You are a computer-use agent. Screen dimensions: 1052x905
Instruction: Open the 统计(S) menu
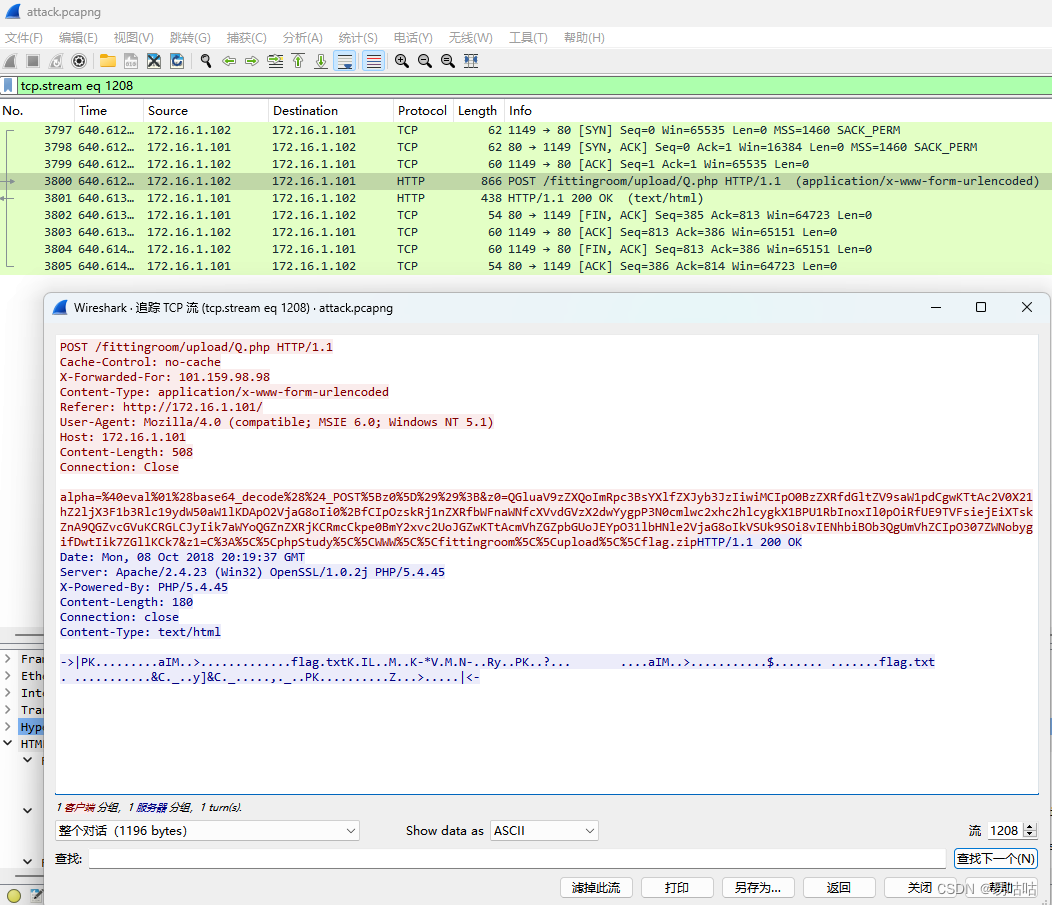tap(357, 37)
